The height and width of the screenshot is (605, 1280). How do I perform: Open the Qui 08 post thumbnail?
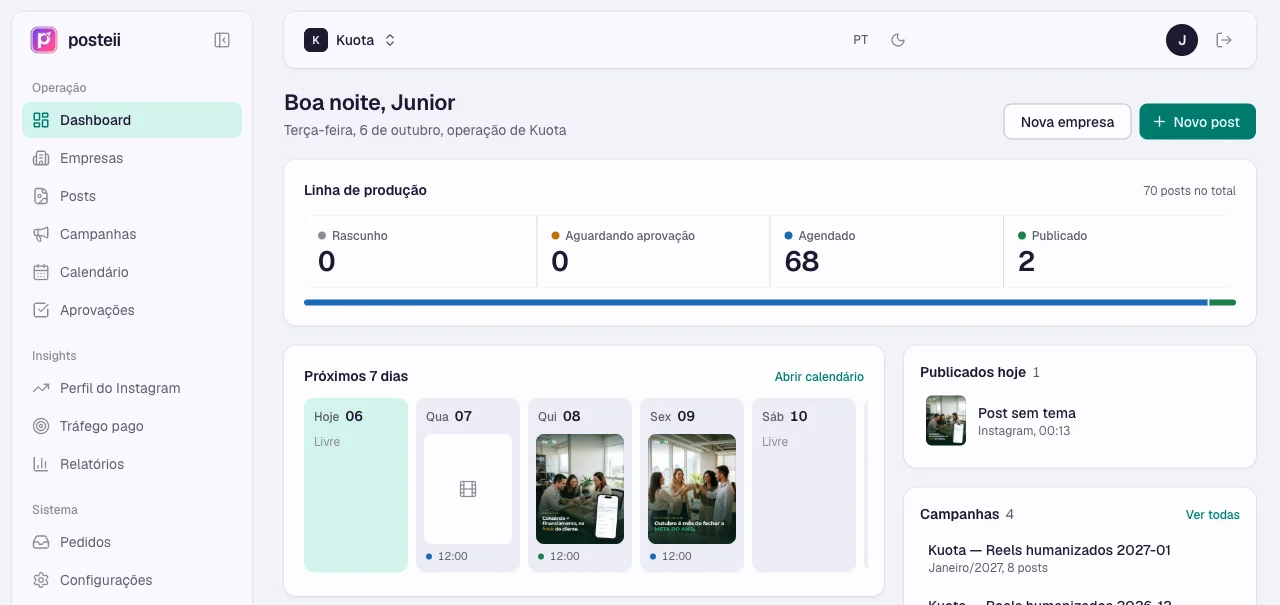(x=580, y=489)
